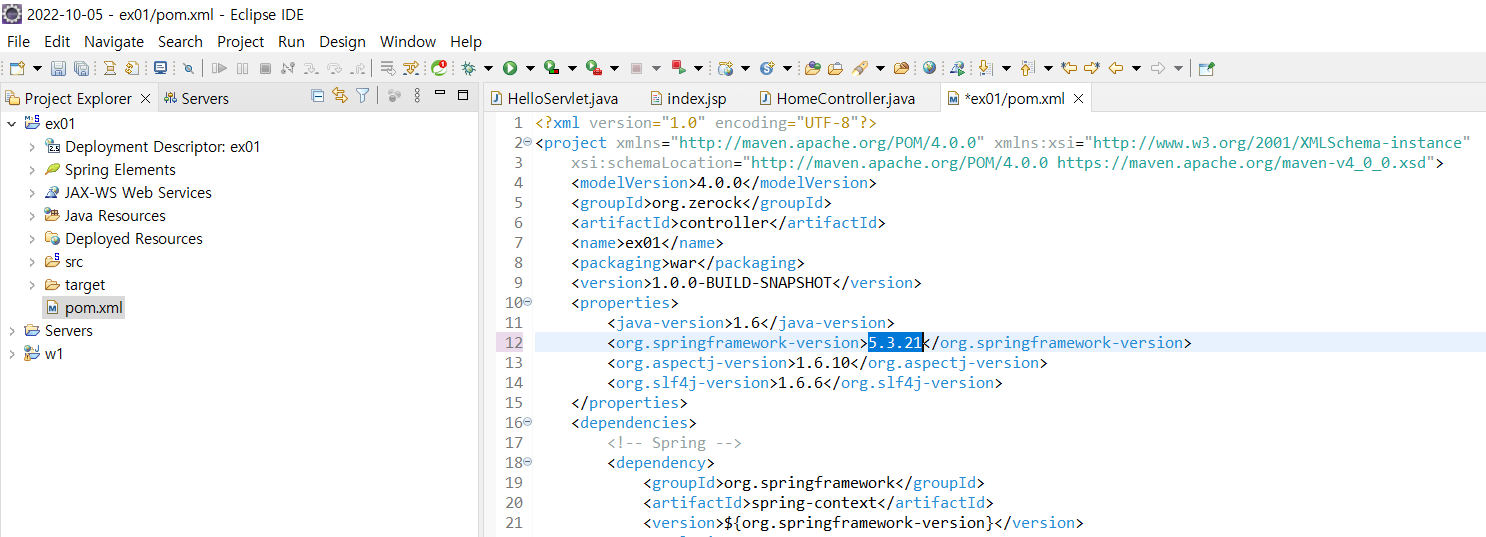Collapse the properties fold on line 10
The width and height of the screenshot is (1486, 537).
(x=528, y=302)
